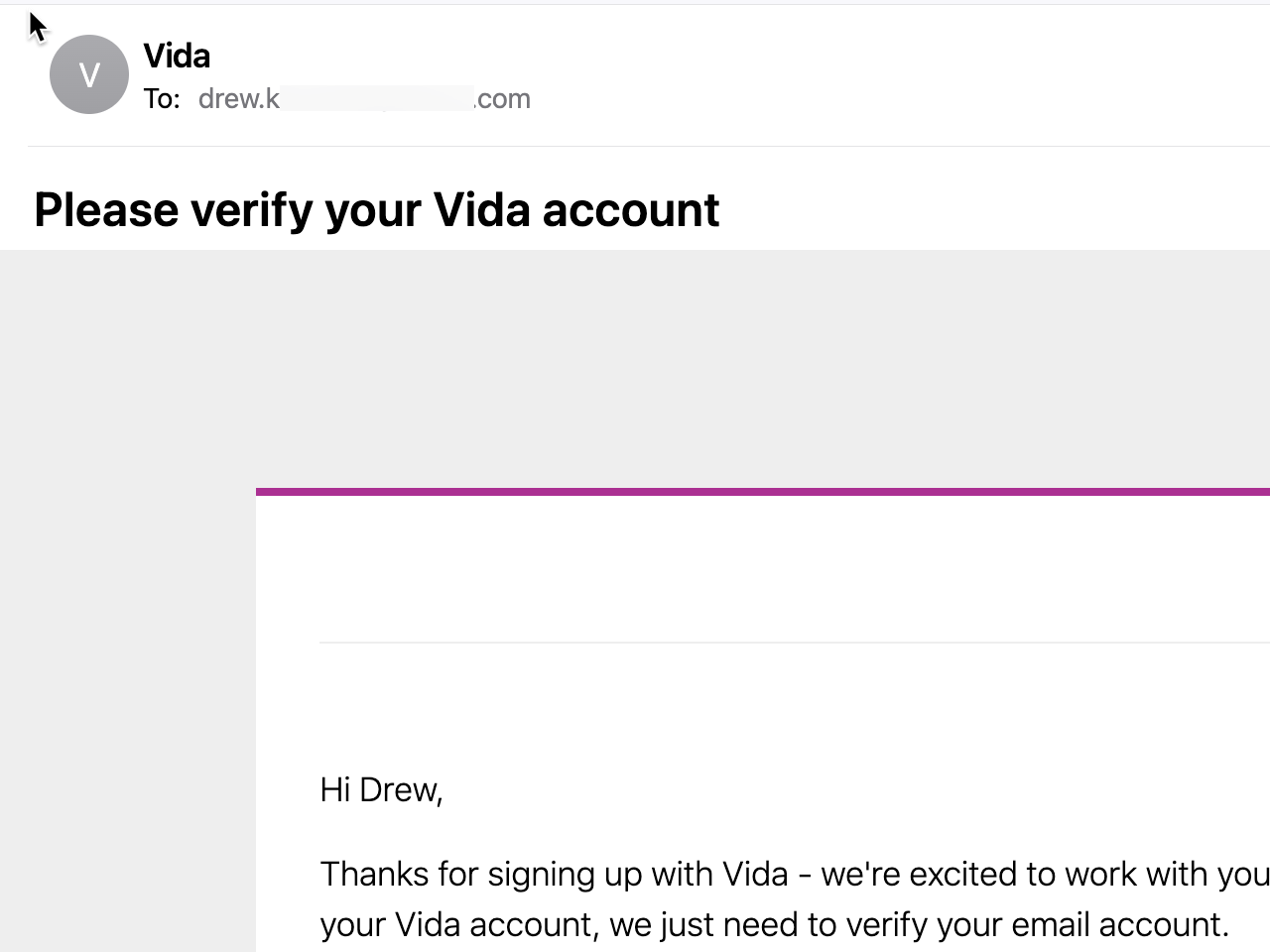
Task: Click the greeting Hi Drew
Action: coord(381,789)
